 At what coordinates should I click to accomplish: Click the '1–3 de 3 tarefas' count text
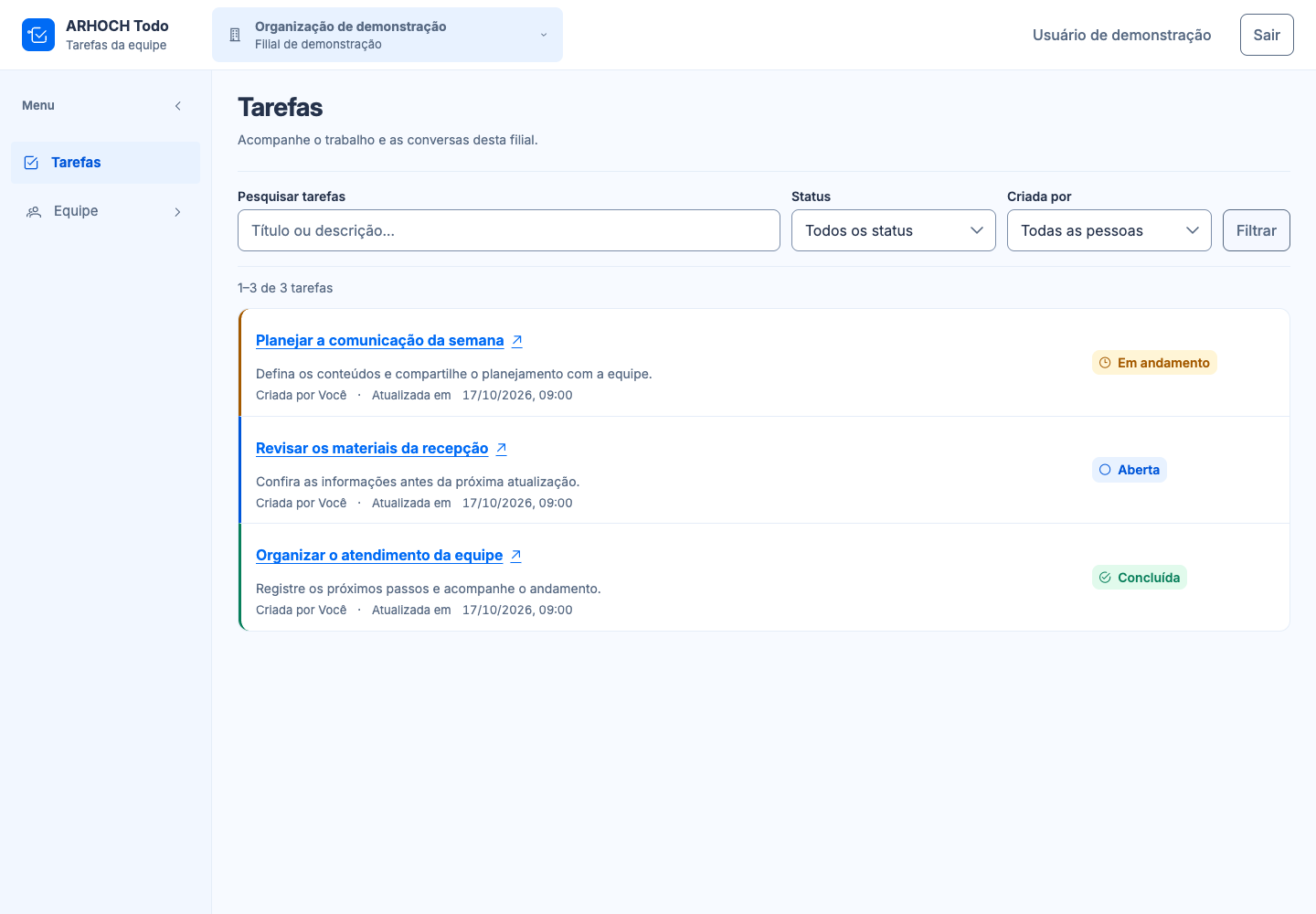(285, 288)
